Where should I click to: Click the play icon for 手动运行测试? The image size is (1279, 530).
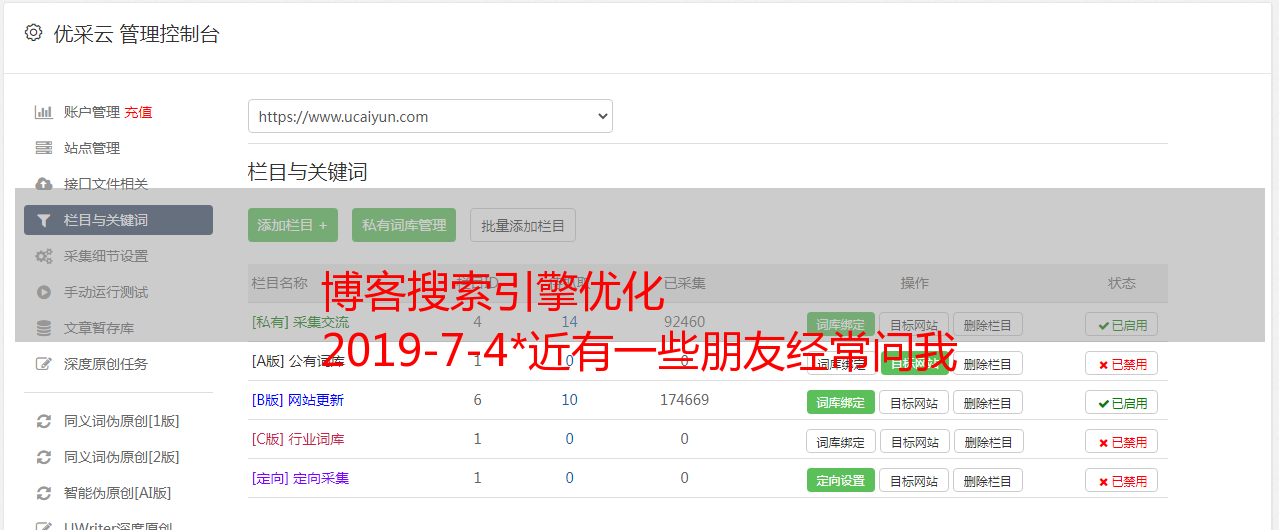(43, 292)
